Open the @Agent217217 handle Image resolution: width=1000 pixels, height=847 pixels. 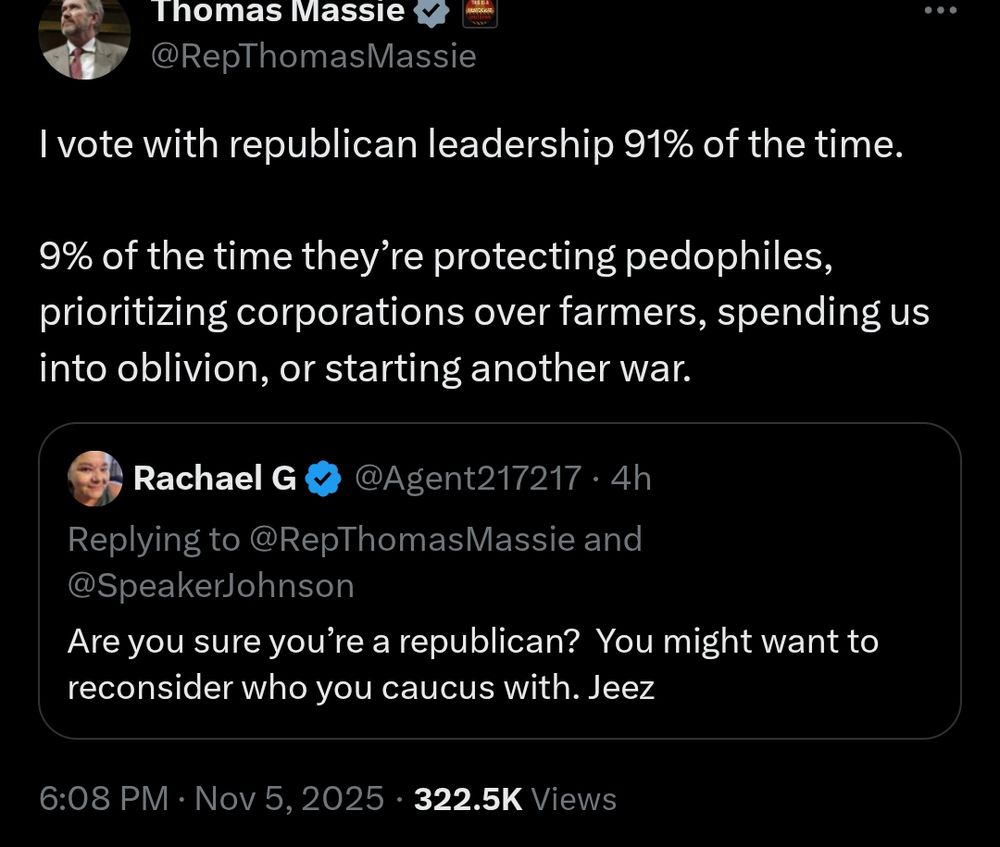[468, 479]
